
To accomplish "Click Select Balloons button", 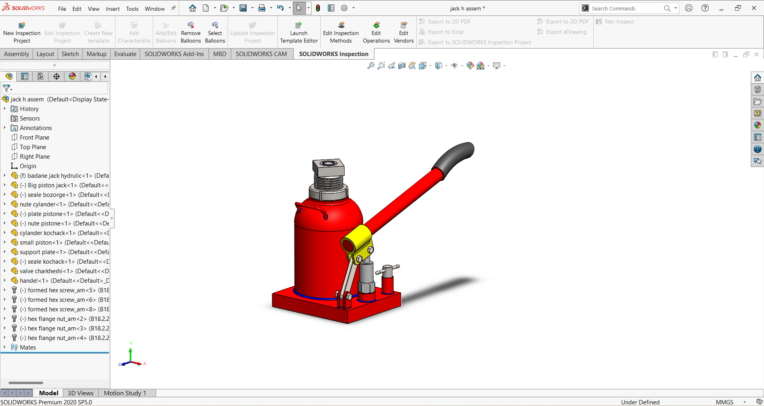I will point(215,33).
